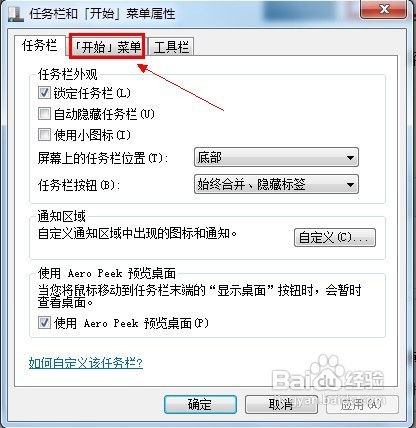Click the arrow on the 底部 dropdown
The width and height of the screenshot is (416, 428).
(x=350, y=157)
